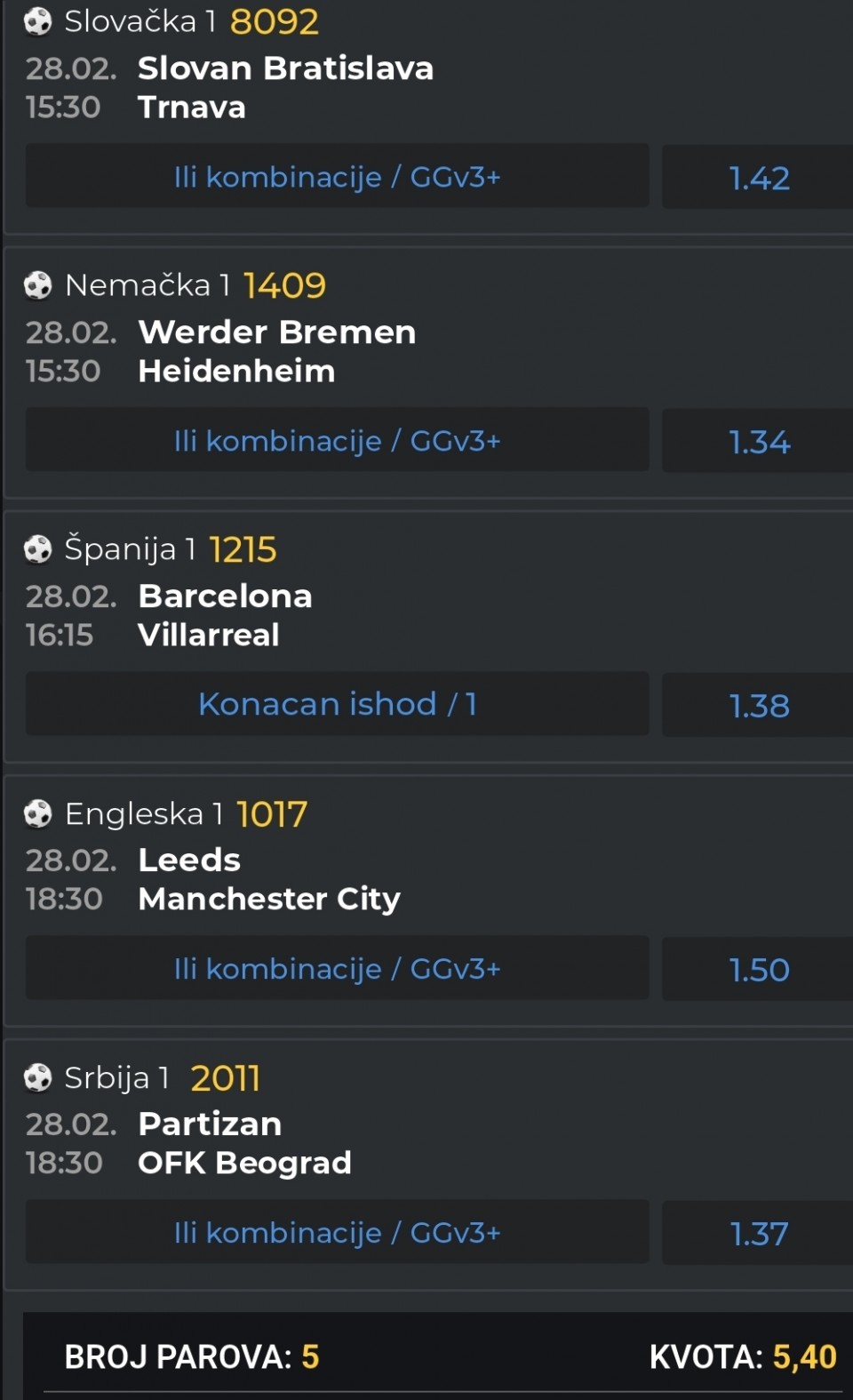The height and width of the screenshot is (1400, 853).
Task: Select the Slovan Bratislava GGv3+ bet type
Action: (338, 177)
